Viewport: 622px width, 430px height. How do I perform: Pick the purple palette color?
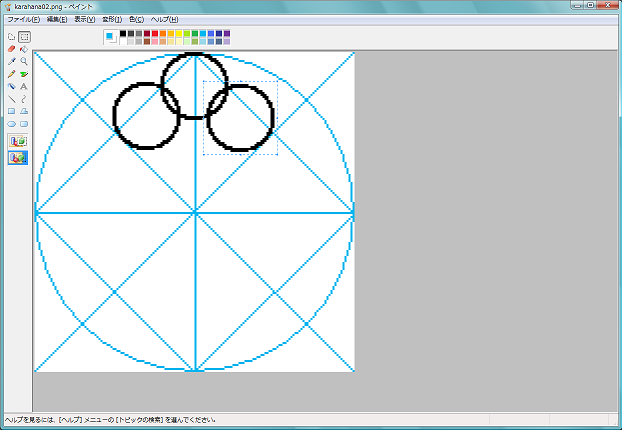coord(227,34)
